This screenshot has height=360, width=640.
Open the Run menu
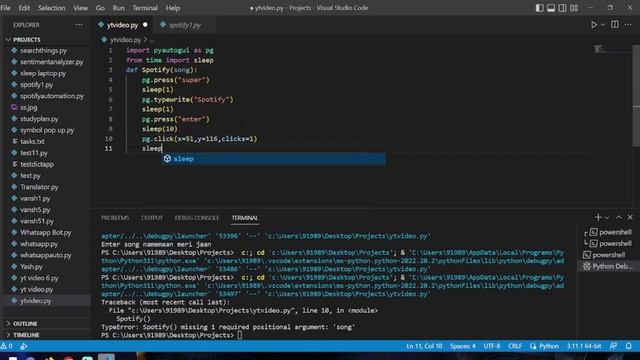point(118,8)
